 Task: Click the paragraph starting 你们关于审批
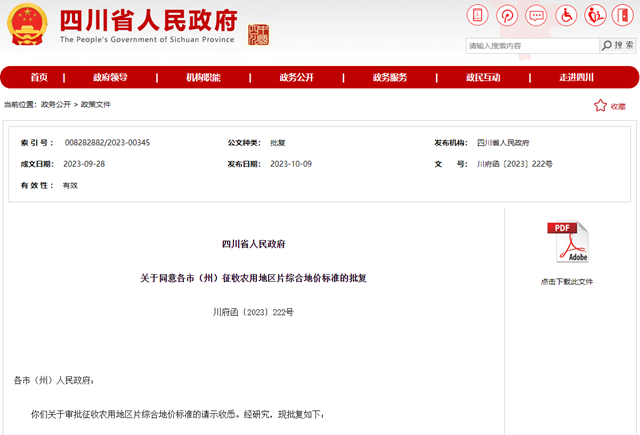point(178,414)
